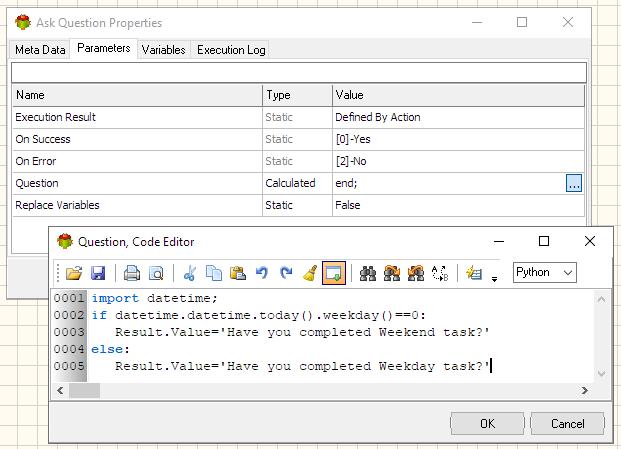Paste from clipboard in the Code Editor
621x449 pixels.
(x=238, y=273)
